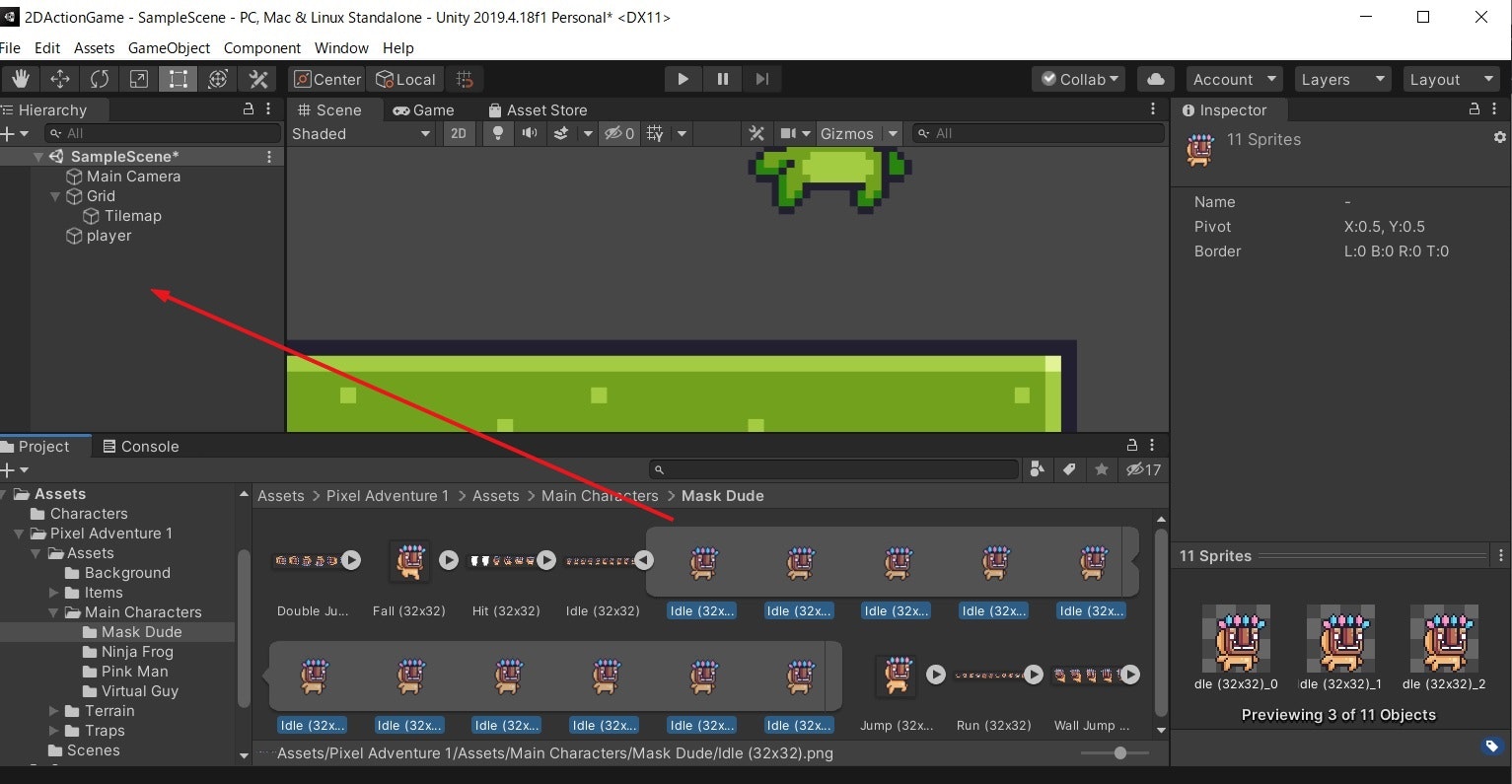Expand Double Jump sprite sheet arrow
1512x784 pixels.
point(351,560)
